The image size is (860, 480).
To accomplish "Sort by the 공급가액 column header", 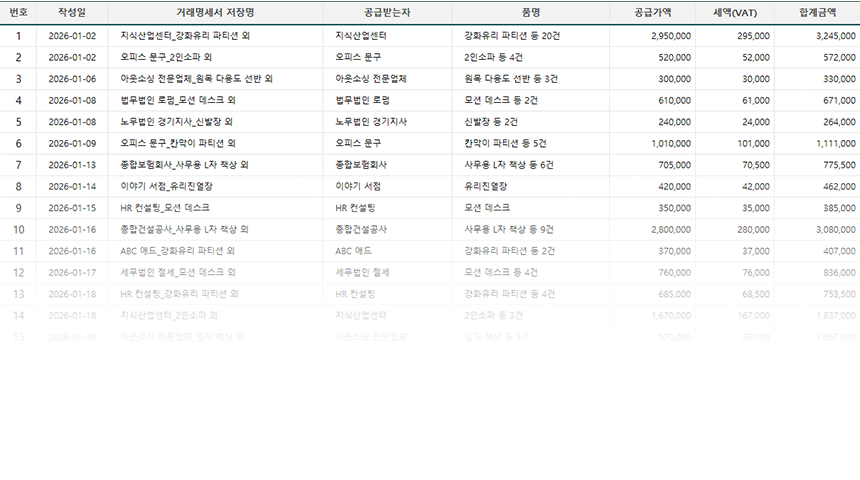I will pos(652,12).
